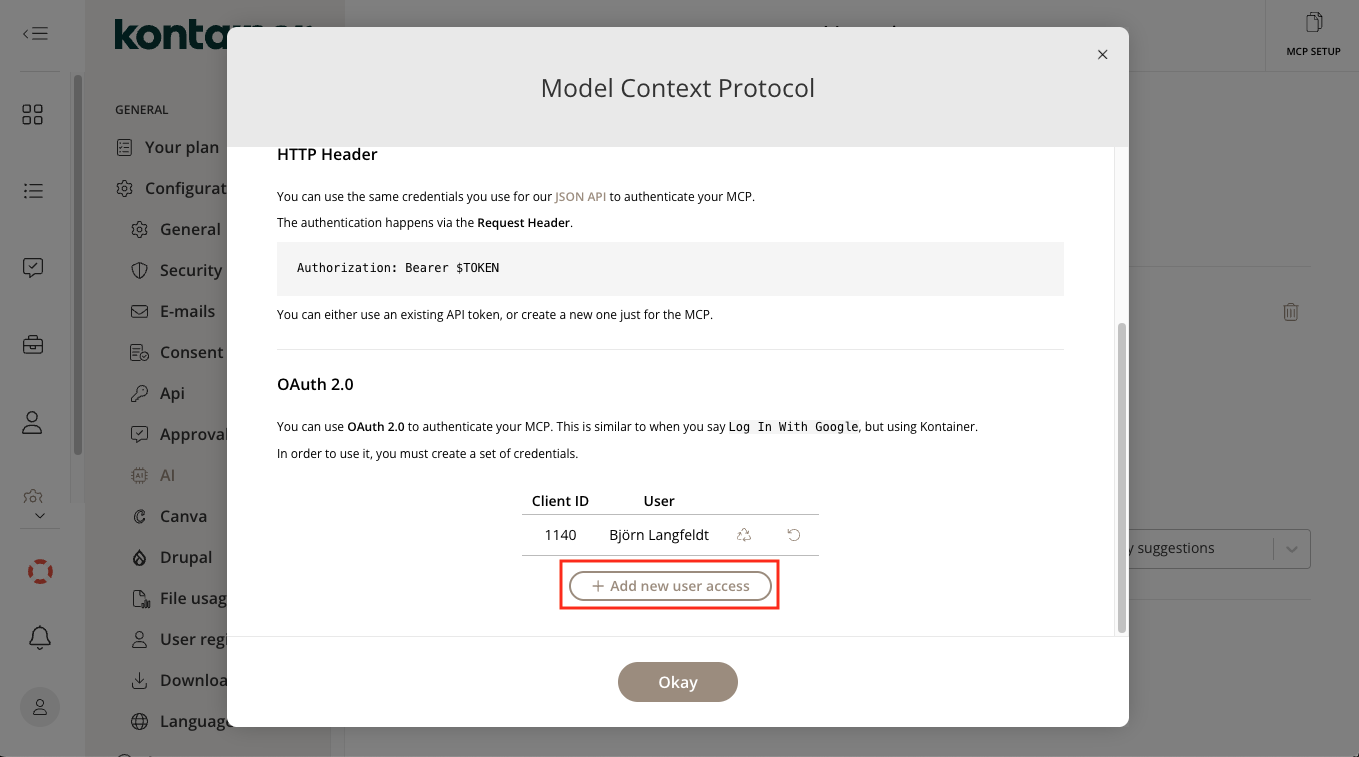
Task: Open the Security settings menu item
Action: [190, 270]
